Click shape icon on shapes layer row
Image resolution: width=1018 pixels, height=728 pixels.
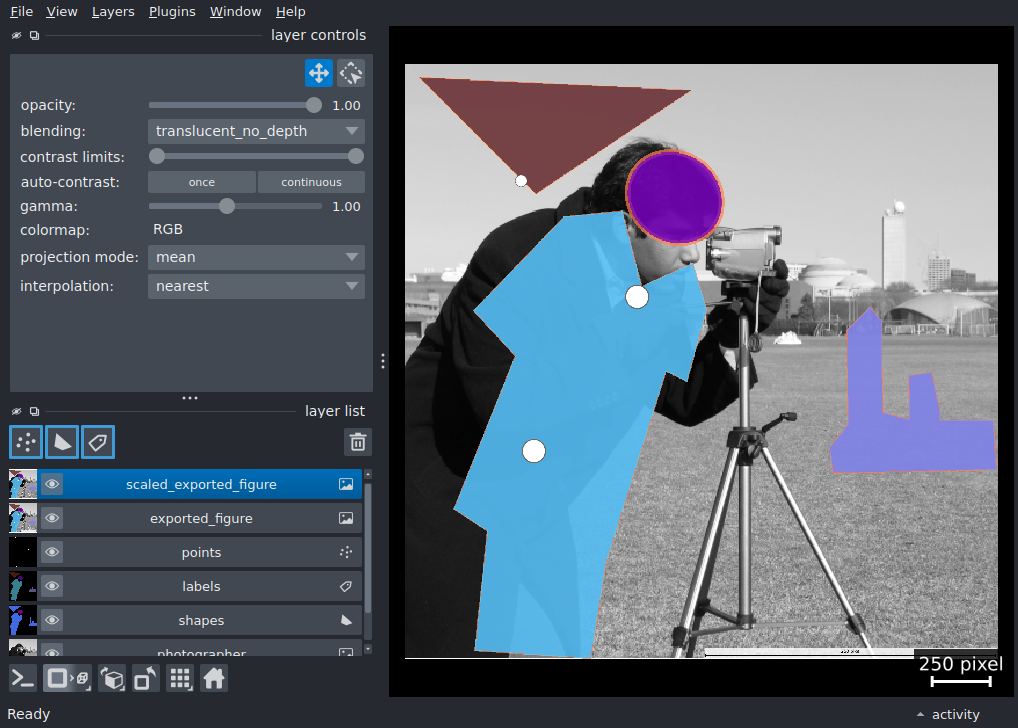(346, 620)
